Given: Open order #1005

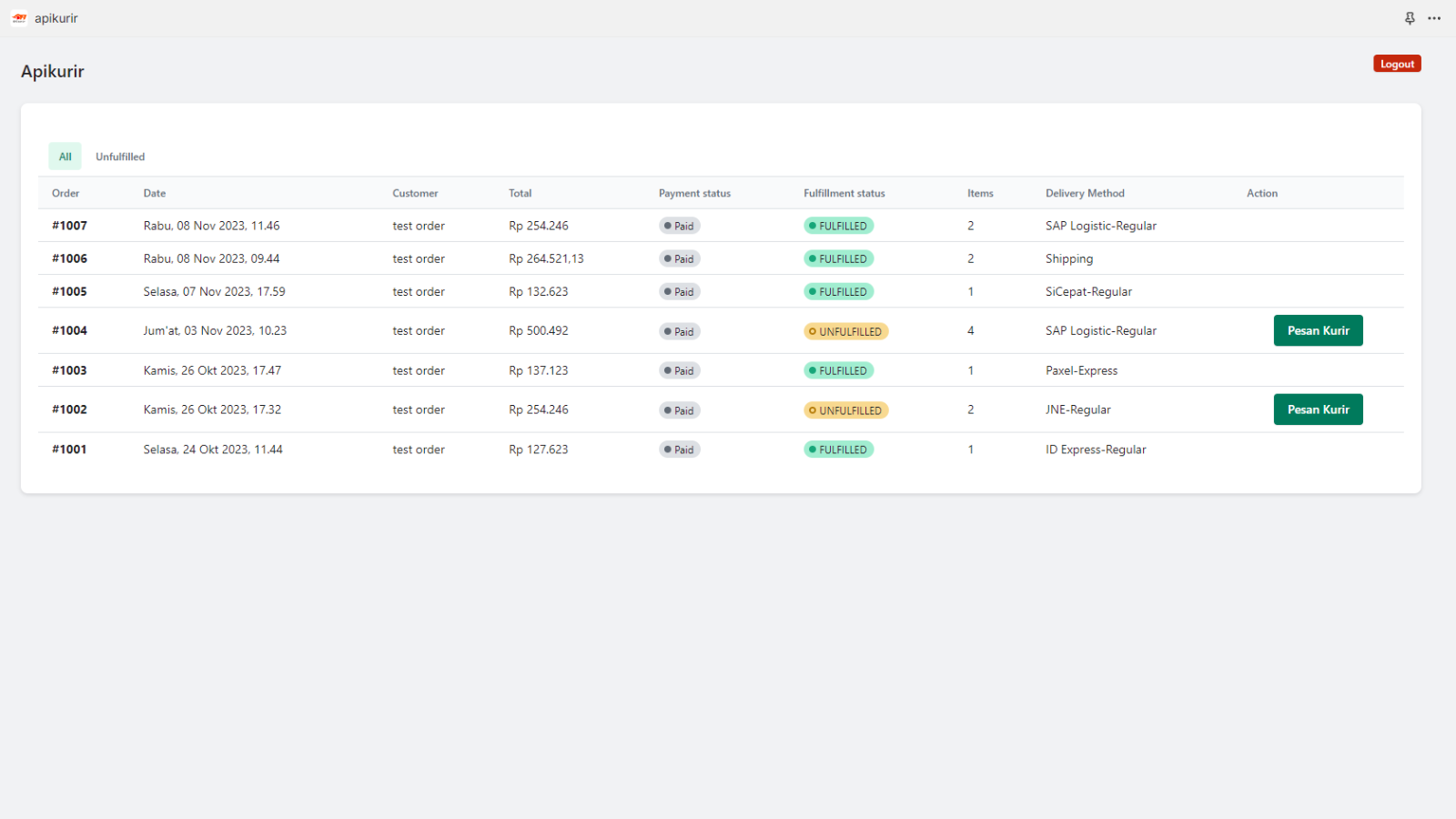Looking at the screenshot, I should [70, 291].
